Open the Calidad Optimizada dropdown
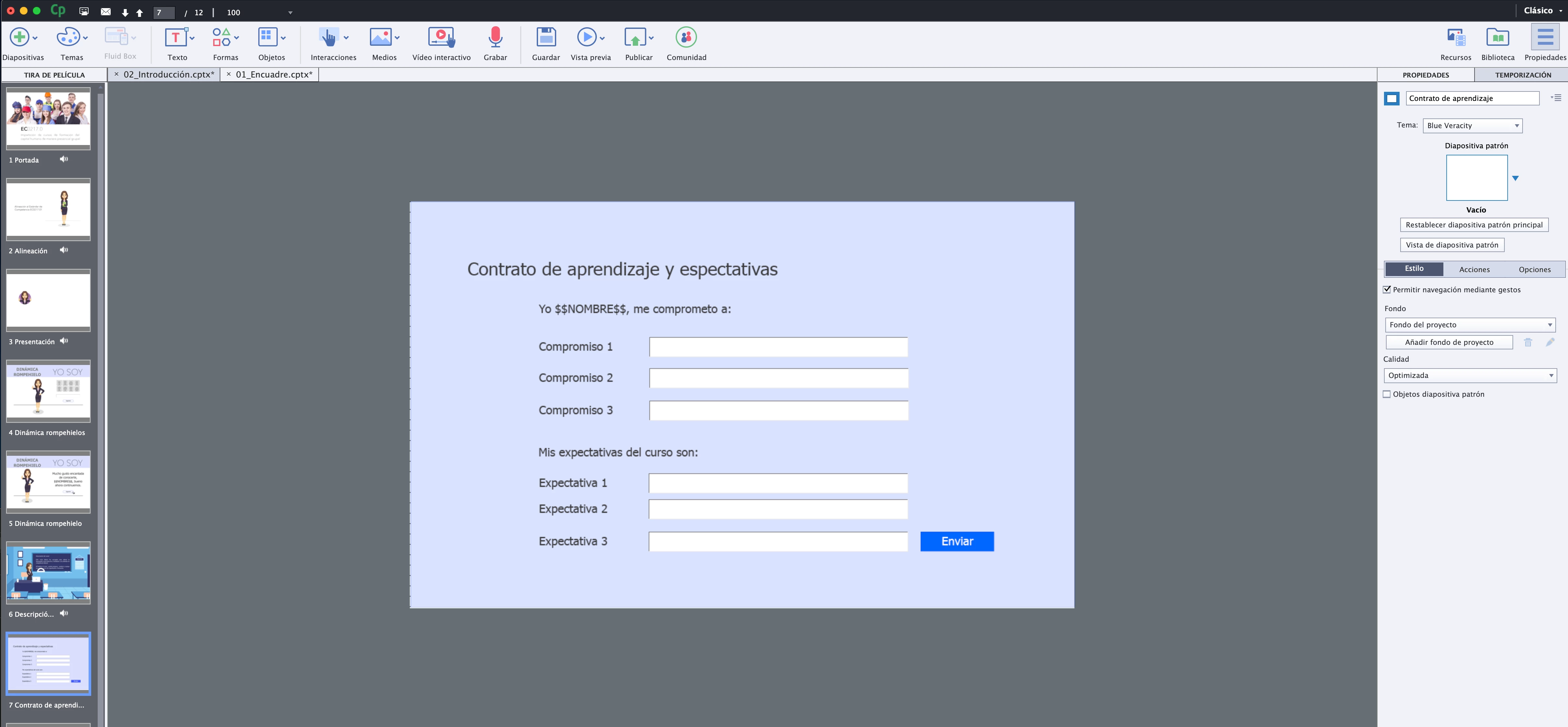The height and width of the screenshot is (727, 1568). 1469,375
